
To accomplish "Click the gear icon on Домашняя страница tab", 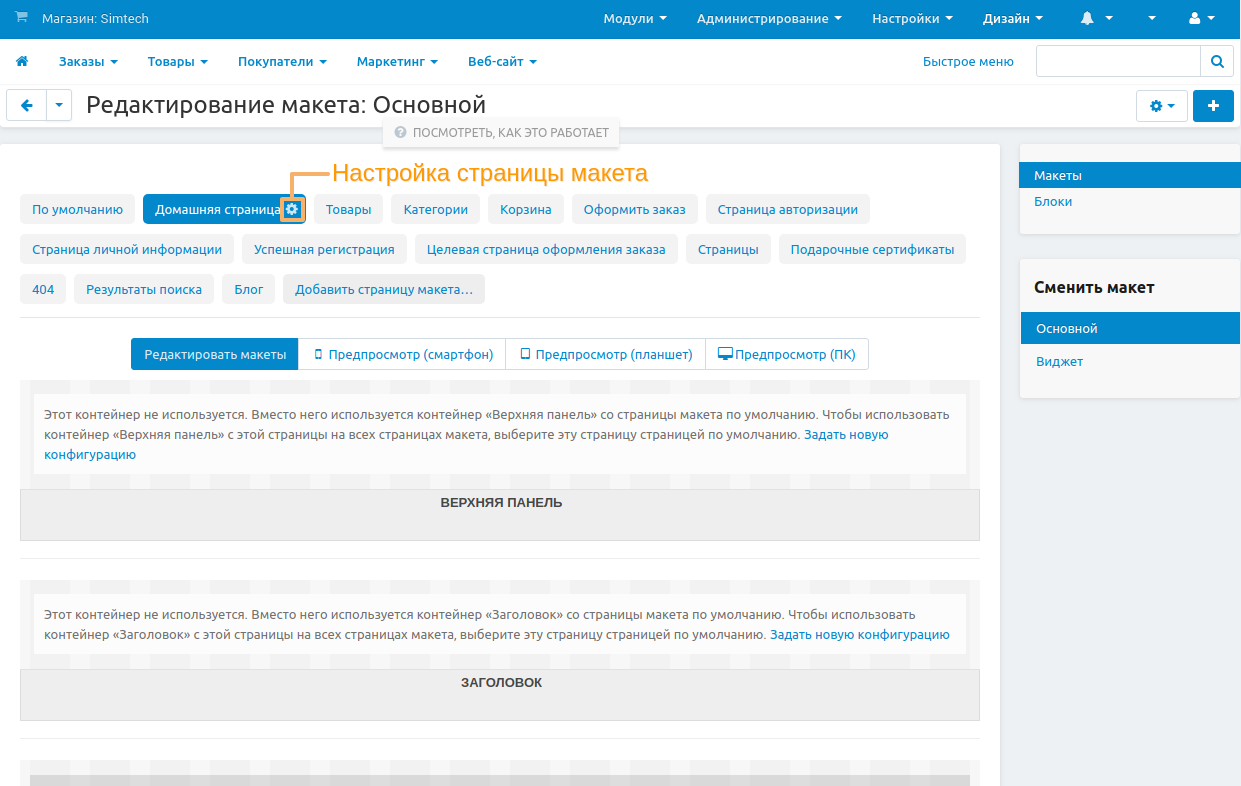I will [x=291, y=209].
